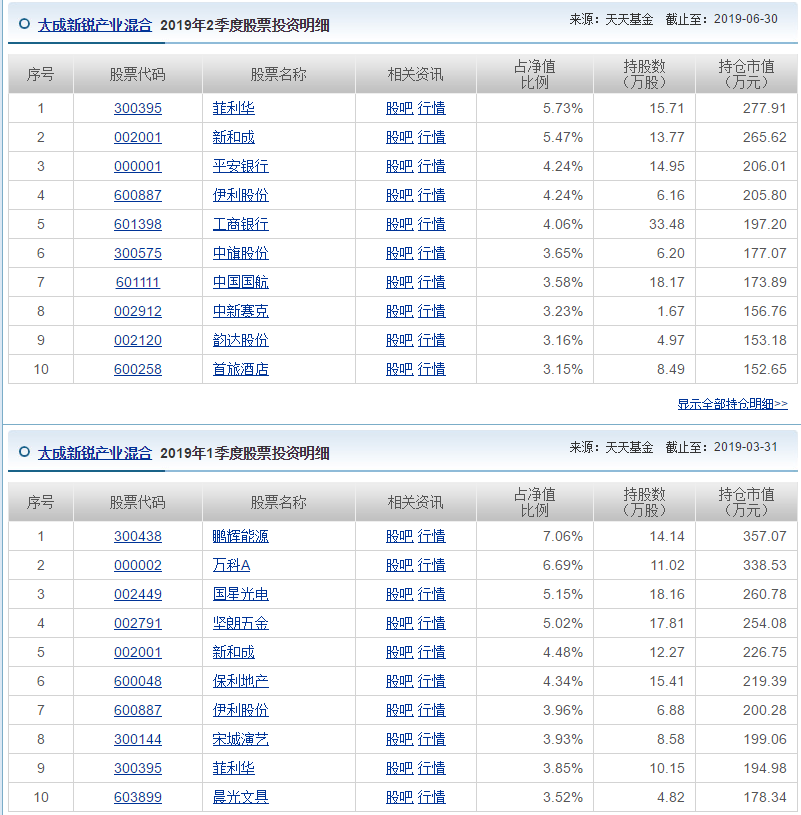The height and width of the screenshot is (815, 801).
Task: Click 行情 link in 工商银行 row
Action: click(x=431, y=225)
